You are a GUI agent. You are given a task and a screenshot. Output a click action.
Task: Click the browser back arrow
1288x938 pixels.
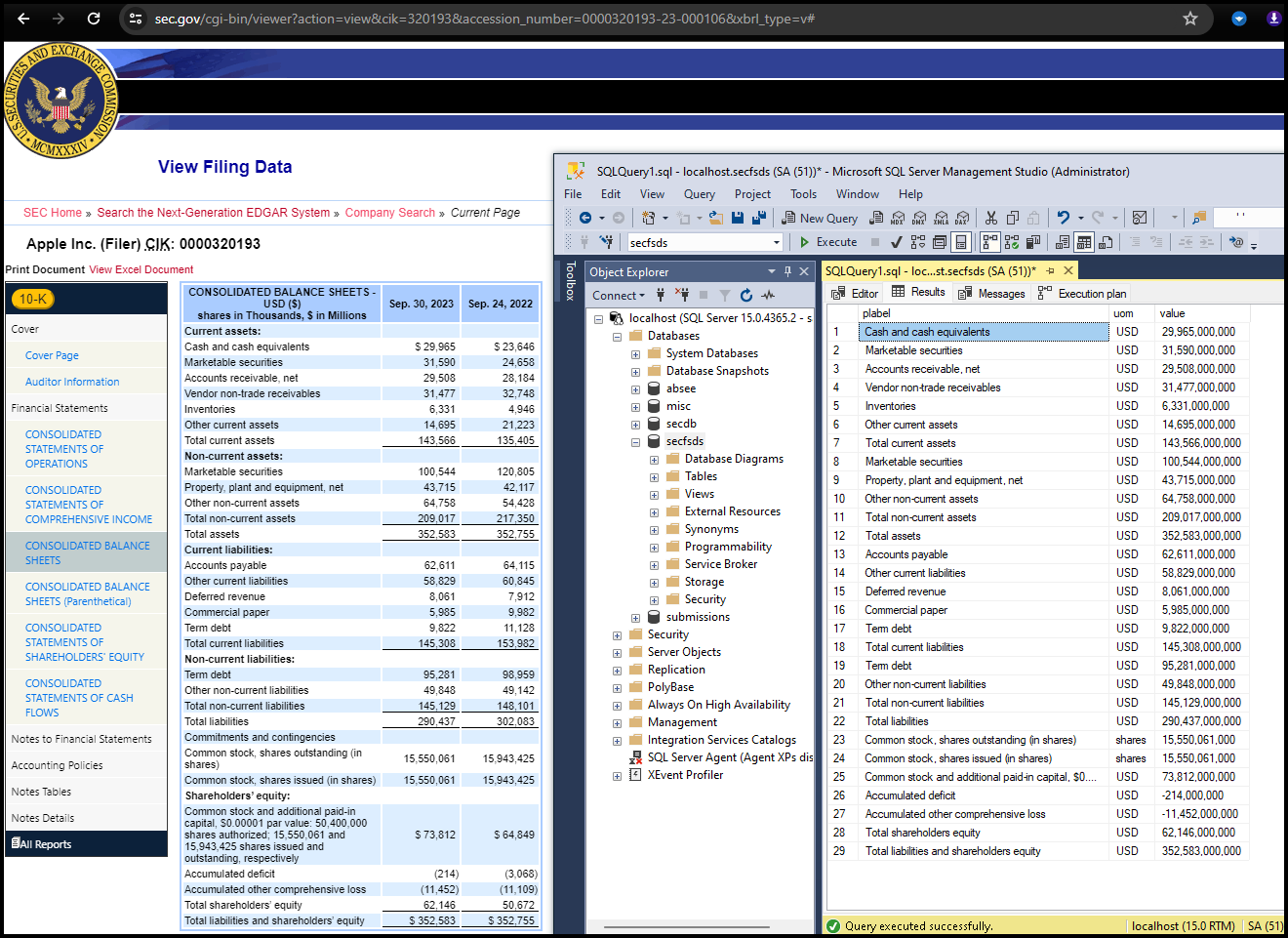23,19
